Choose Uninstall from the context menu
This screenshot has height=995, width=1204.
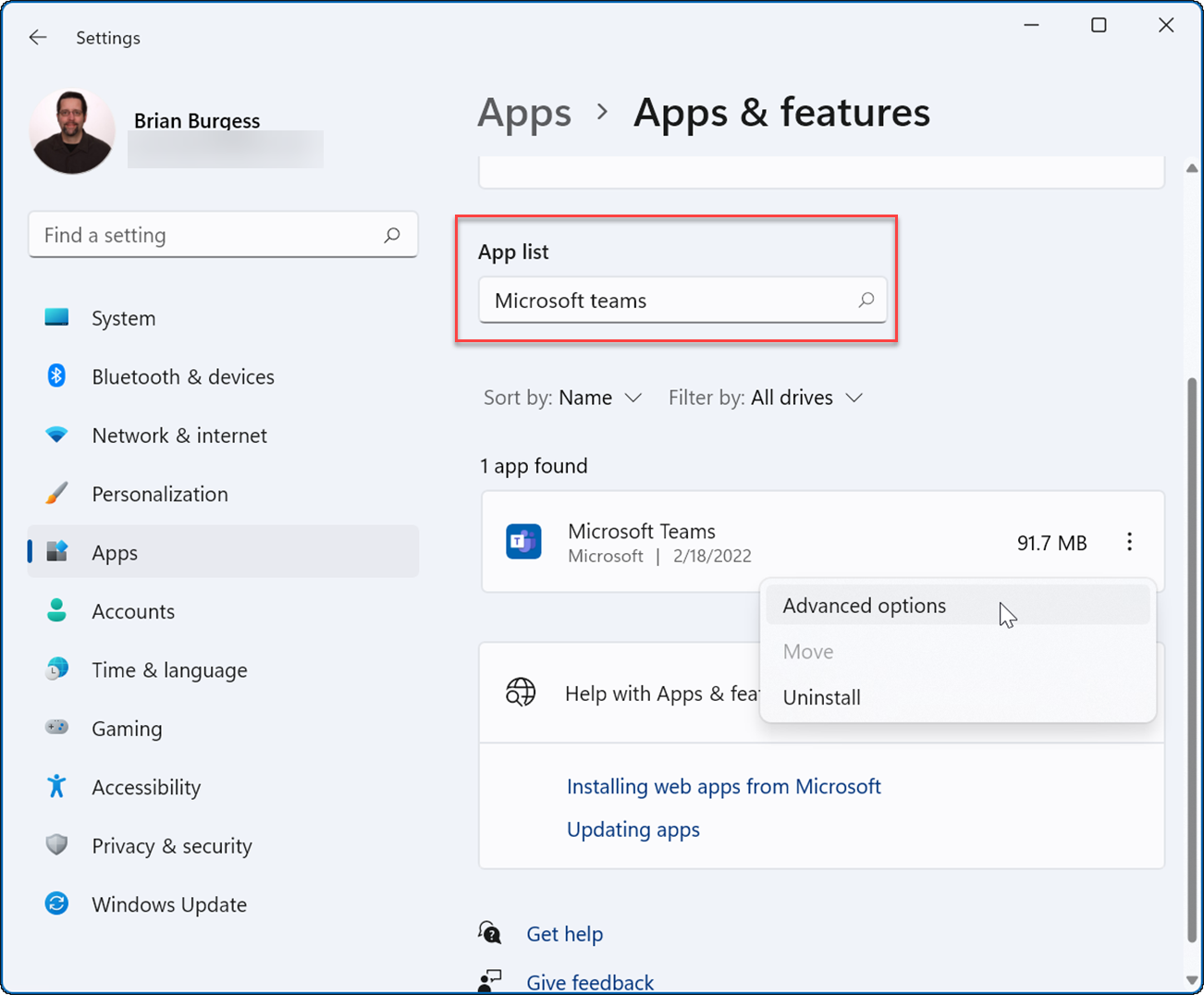(x=821, y=697)
